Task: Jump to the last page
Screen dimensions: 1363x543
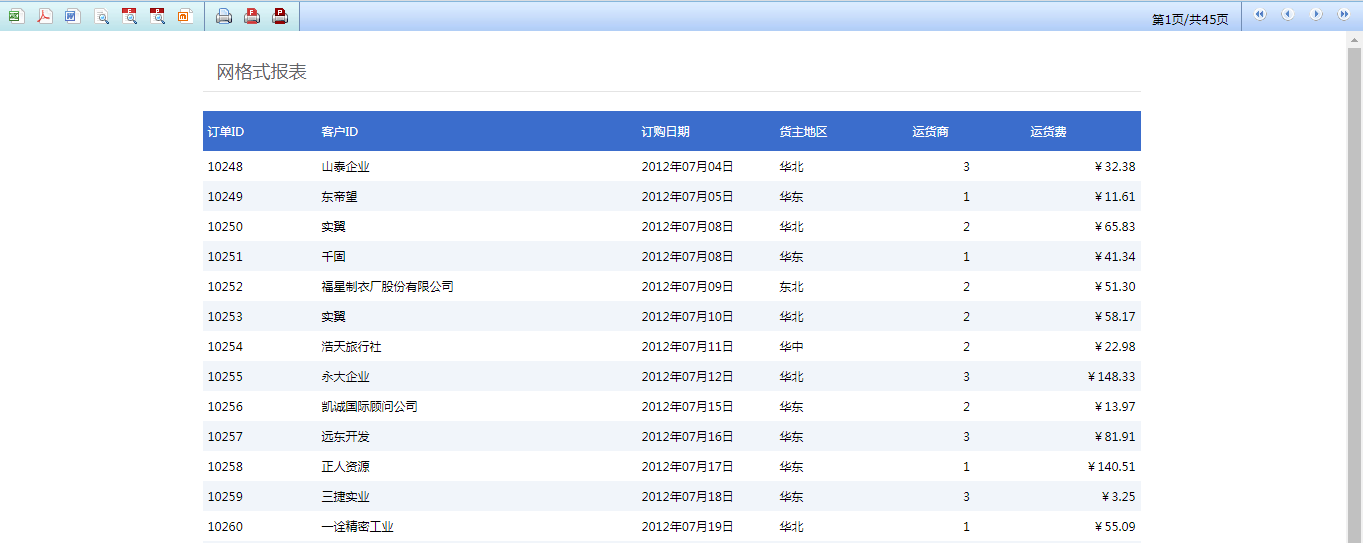Action: pyautogui.click(x=1344, y=14)
